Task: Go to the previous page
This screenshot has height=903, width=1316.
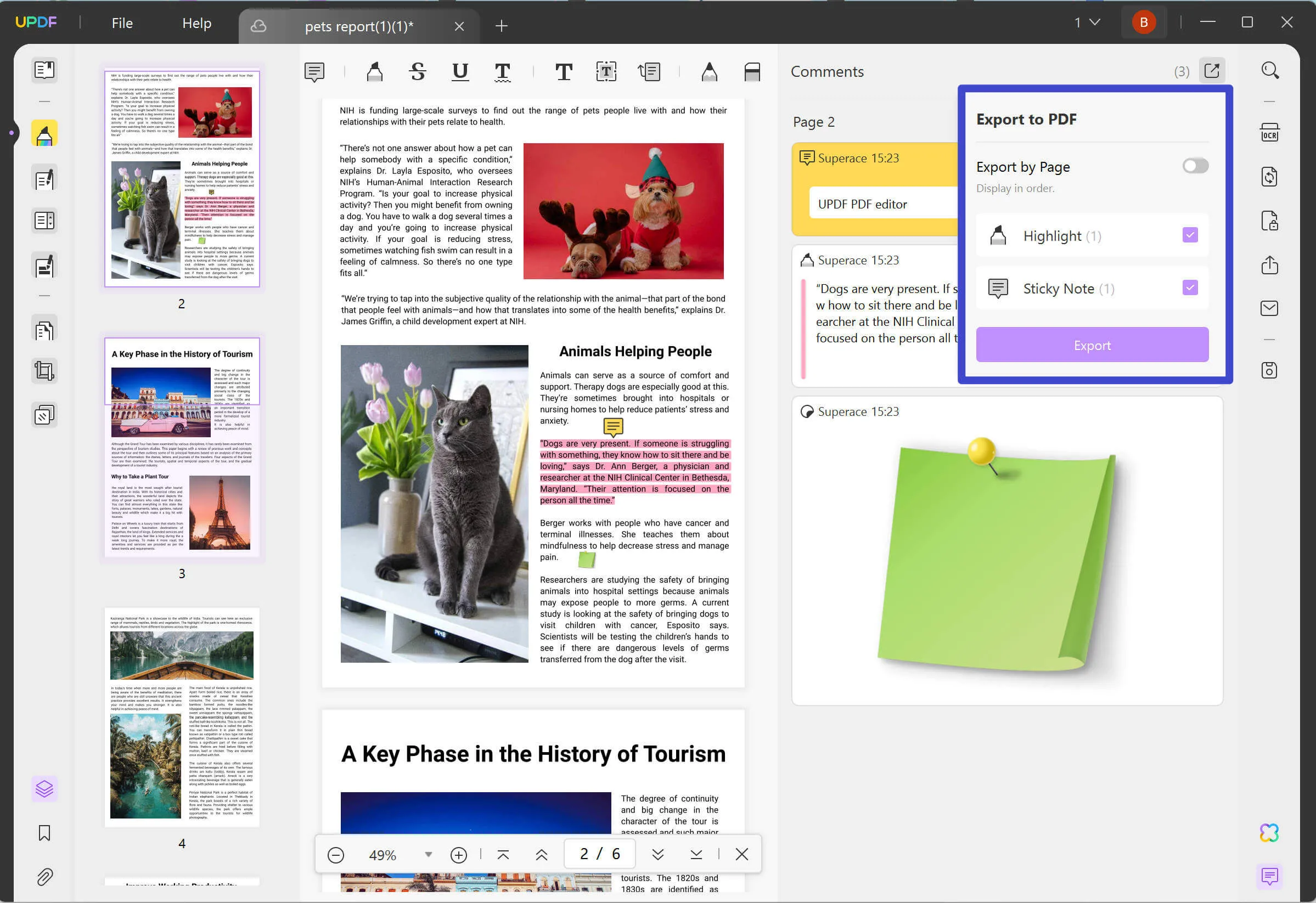Action: click(x=541, y=855)
